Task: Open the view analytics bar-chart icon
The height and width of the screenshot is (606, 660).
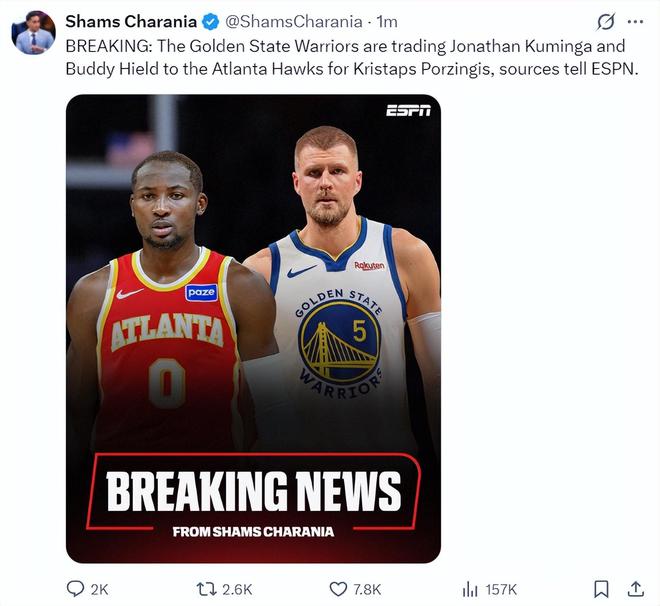Action: tap(470, 589)
